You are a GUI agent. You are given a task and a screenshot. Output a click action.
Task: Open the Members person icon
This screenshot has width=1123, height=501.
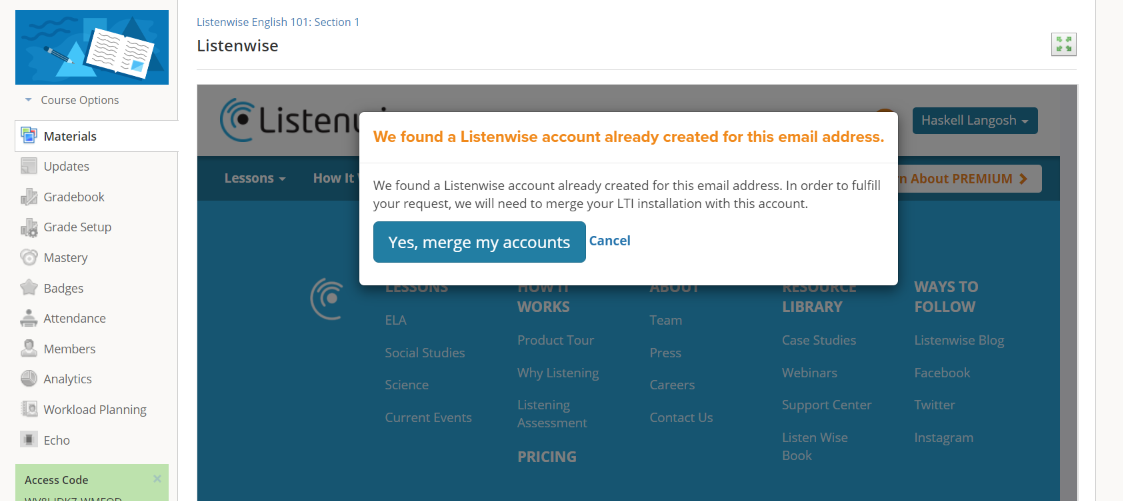(29, 349)
